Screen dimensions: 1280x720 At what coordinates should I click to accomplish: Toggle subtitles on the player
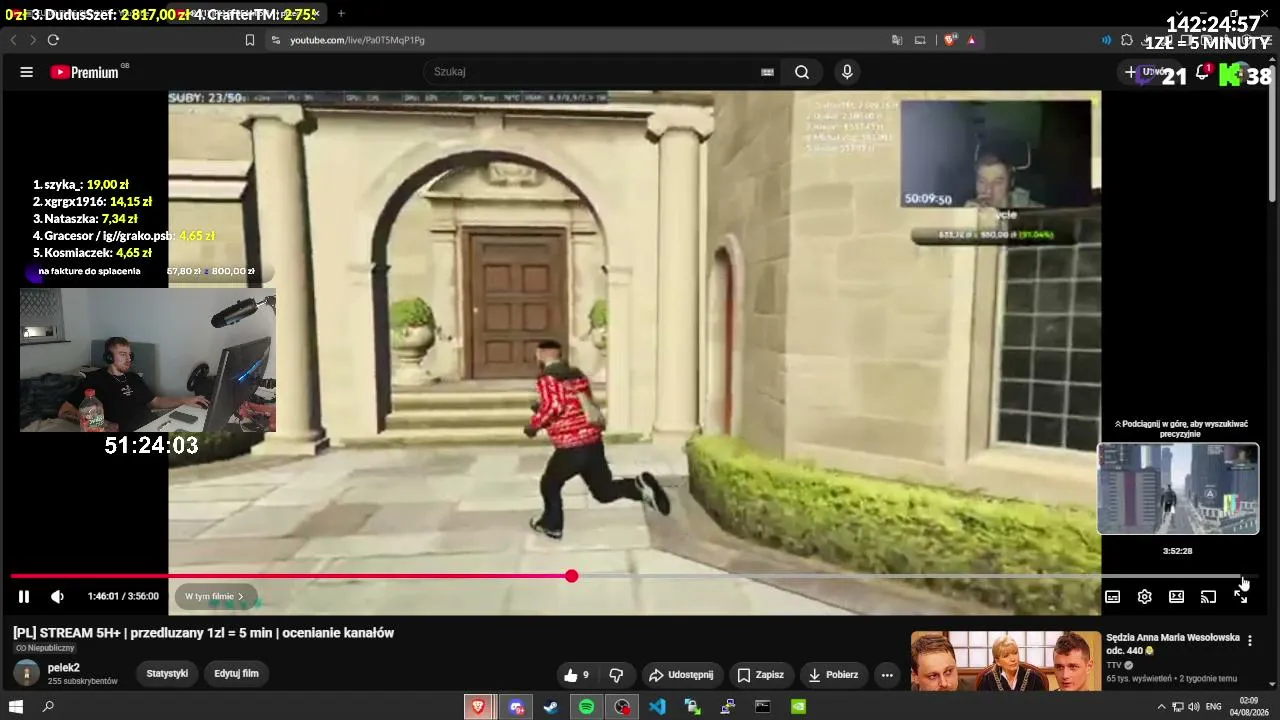(1112, 596)
